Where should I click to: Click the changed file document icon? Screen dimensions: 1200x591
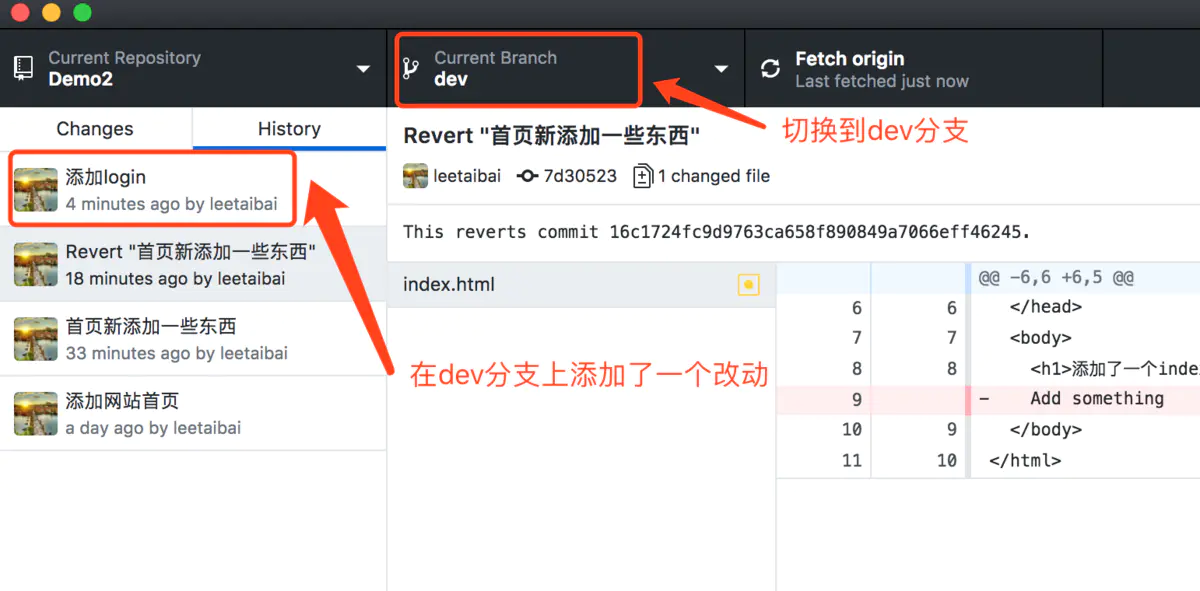(x=641, y=175)
